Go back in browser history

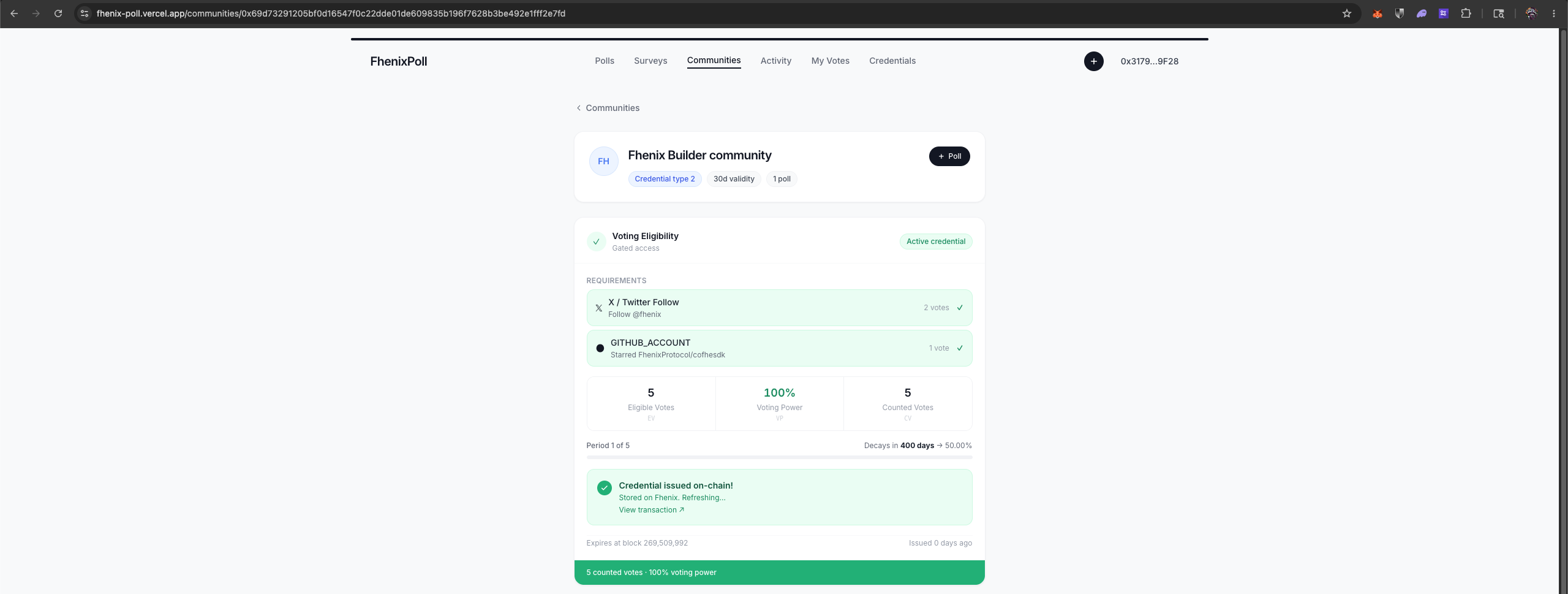(x=14, y=13)
